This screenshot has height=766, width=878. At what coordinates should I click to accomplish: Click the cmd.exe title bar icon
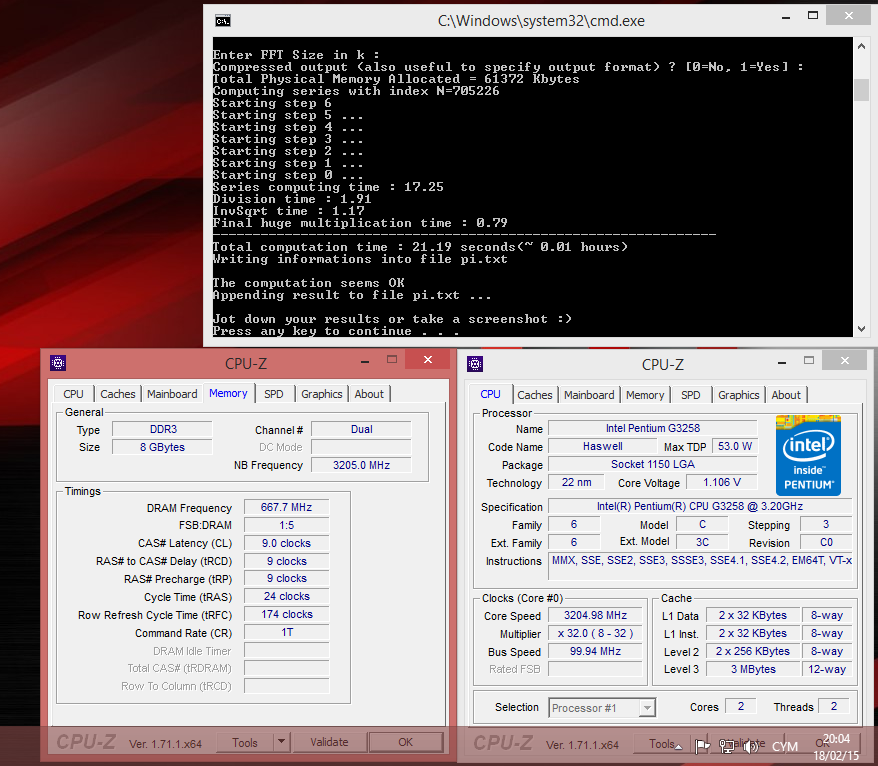pyautogui.click(x=222, y=21)
